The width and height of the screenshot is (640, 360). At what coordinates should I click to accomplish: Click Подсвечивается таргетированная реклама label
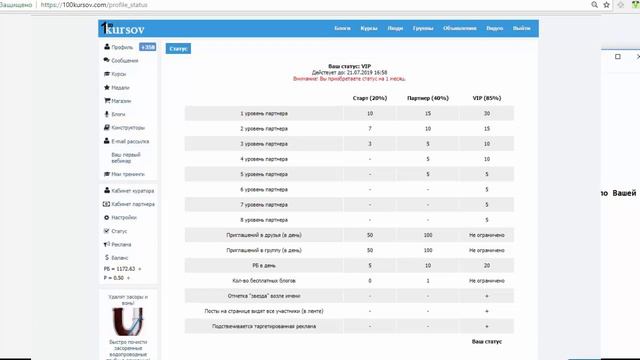pos(264,327)
